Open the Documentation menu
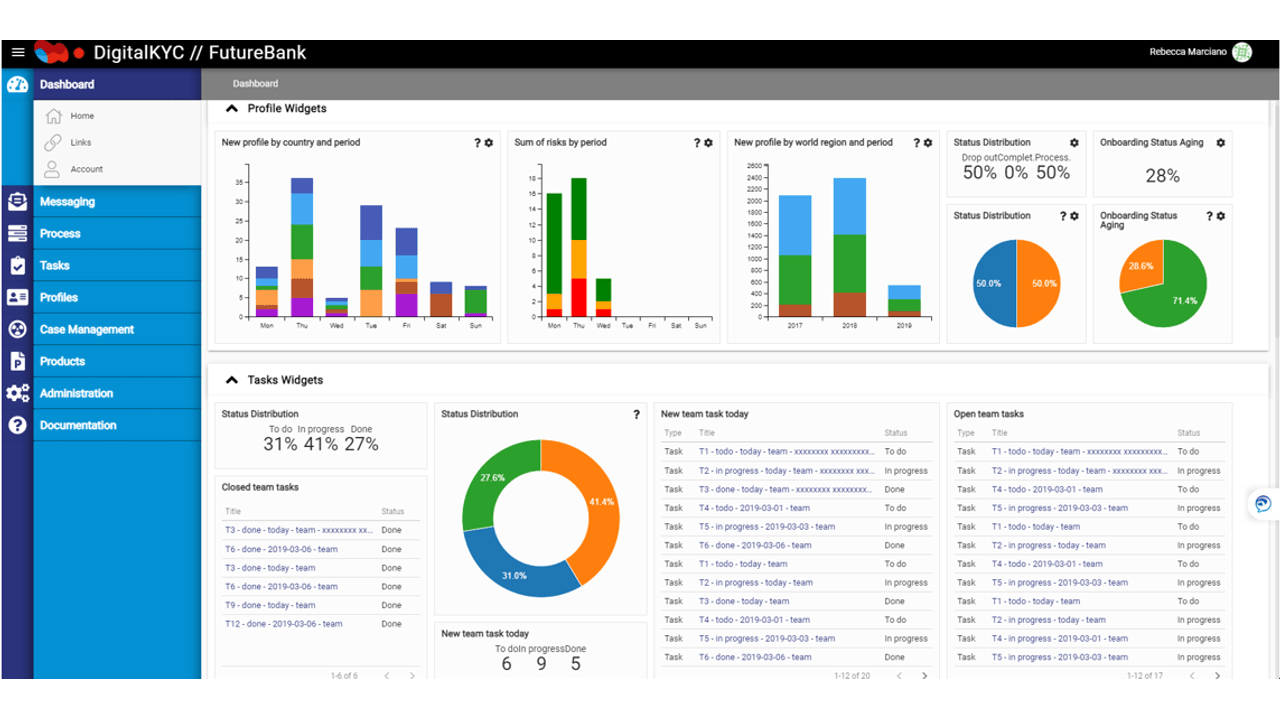The height and width of the screenshot is (720, 1280). 118,425
